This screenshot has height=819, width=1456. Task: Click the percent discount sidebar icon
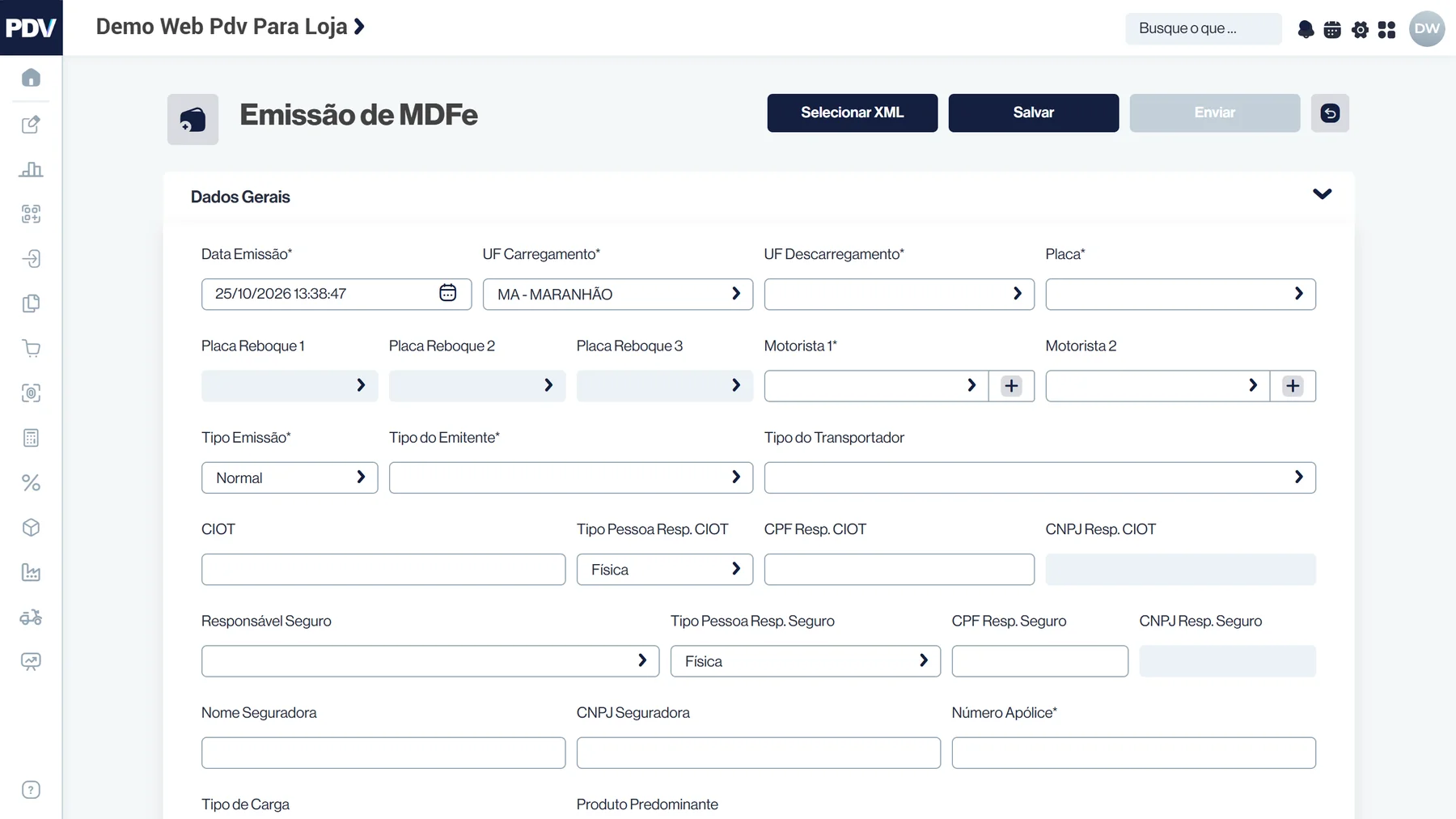[x=31, y=483]
